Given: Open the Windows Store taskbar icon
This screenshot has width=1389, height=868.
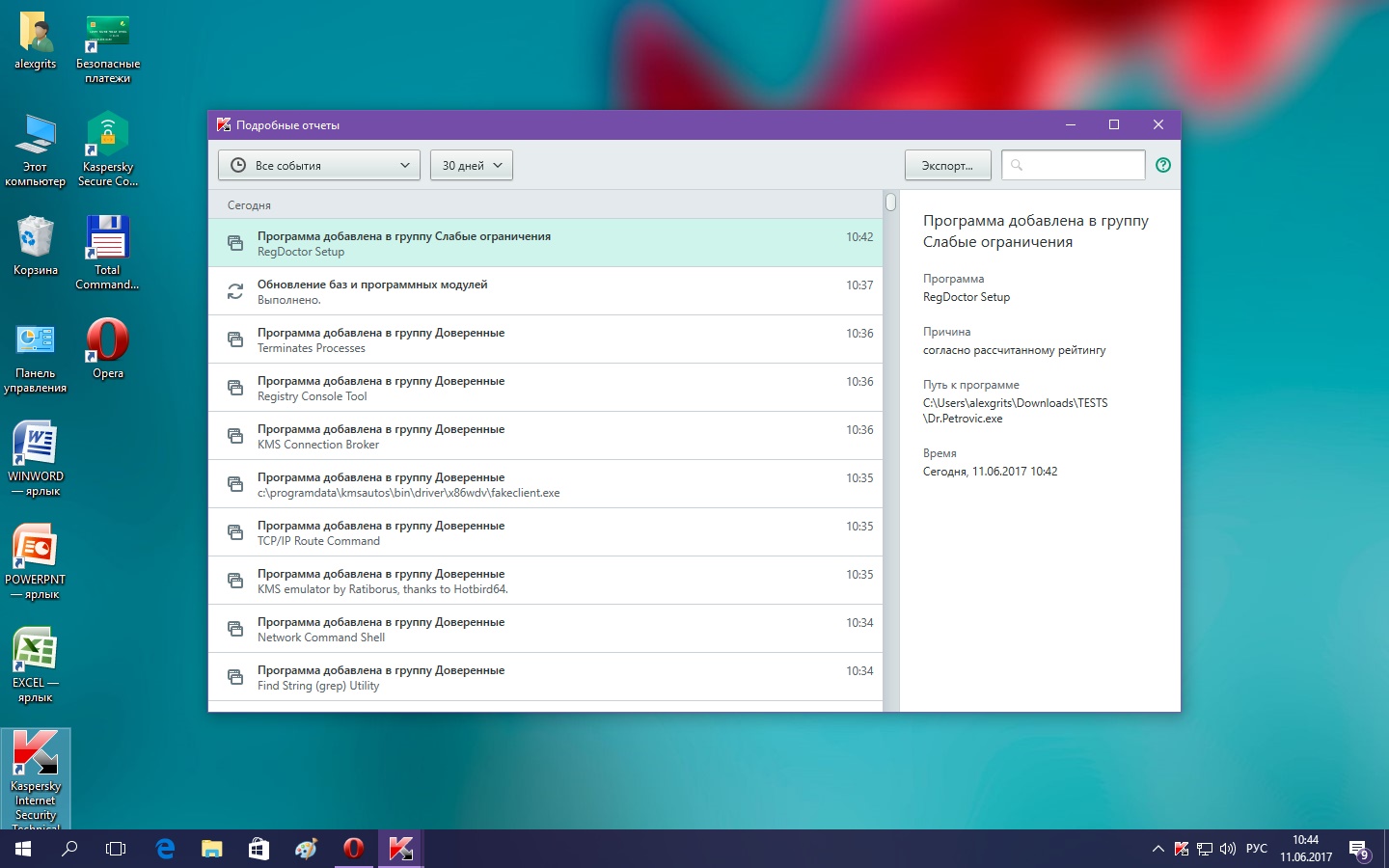Looking at the screenshot, I should pos(259,849).
